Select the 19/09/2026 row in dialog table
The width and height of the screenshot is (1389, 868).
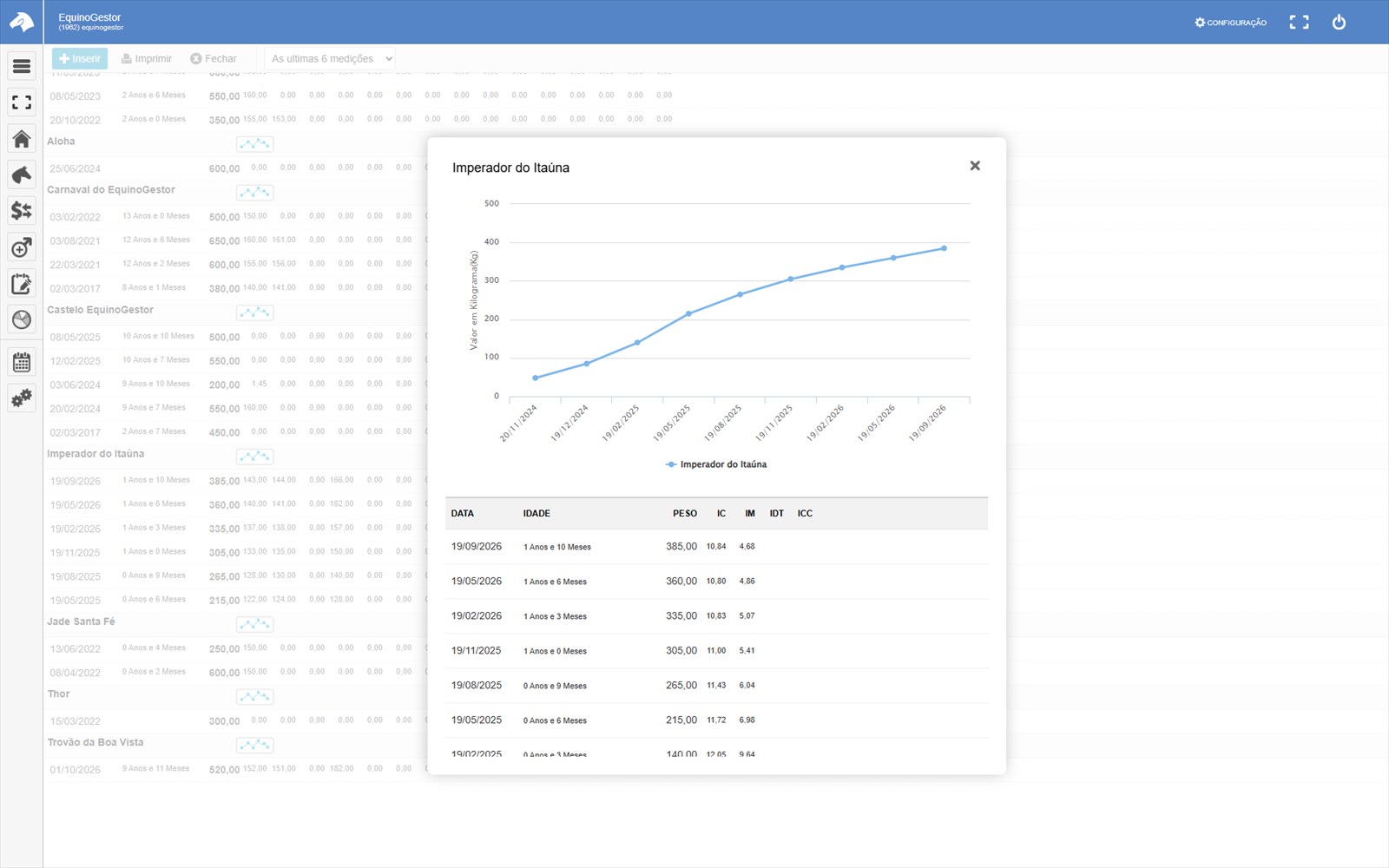[716, 547]
